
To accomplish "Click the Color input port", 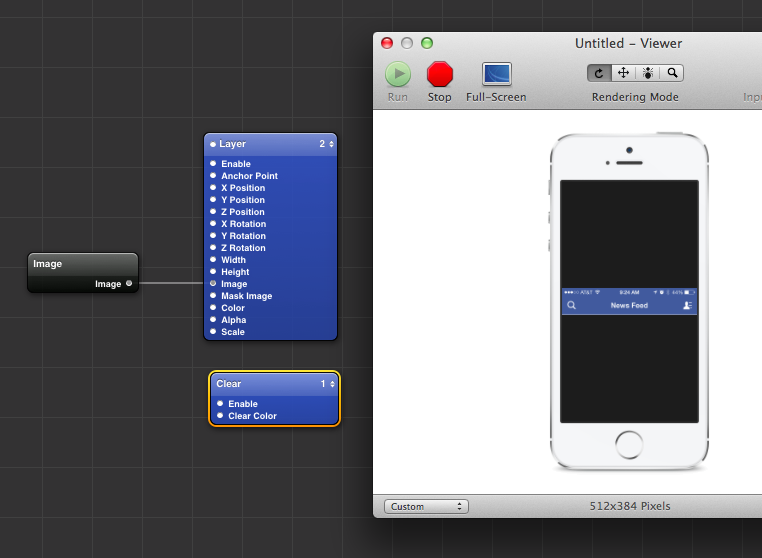I will (213, 307).
